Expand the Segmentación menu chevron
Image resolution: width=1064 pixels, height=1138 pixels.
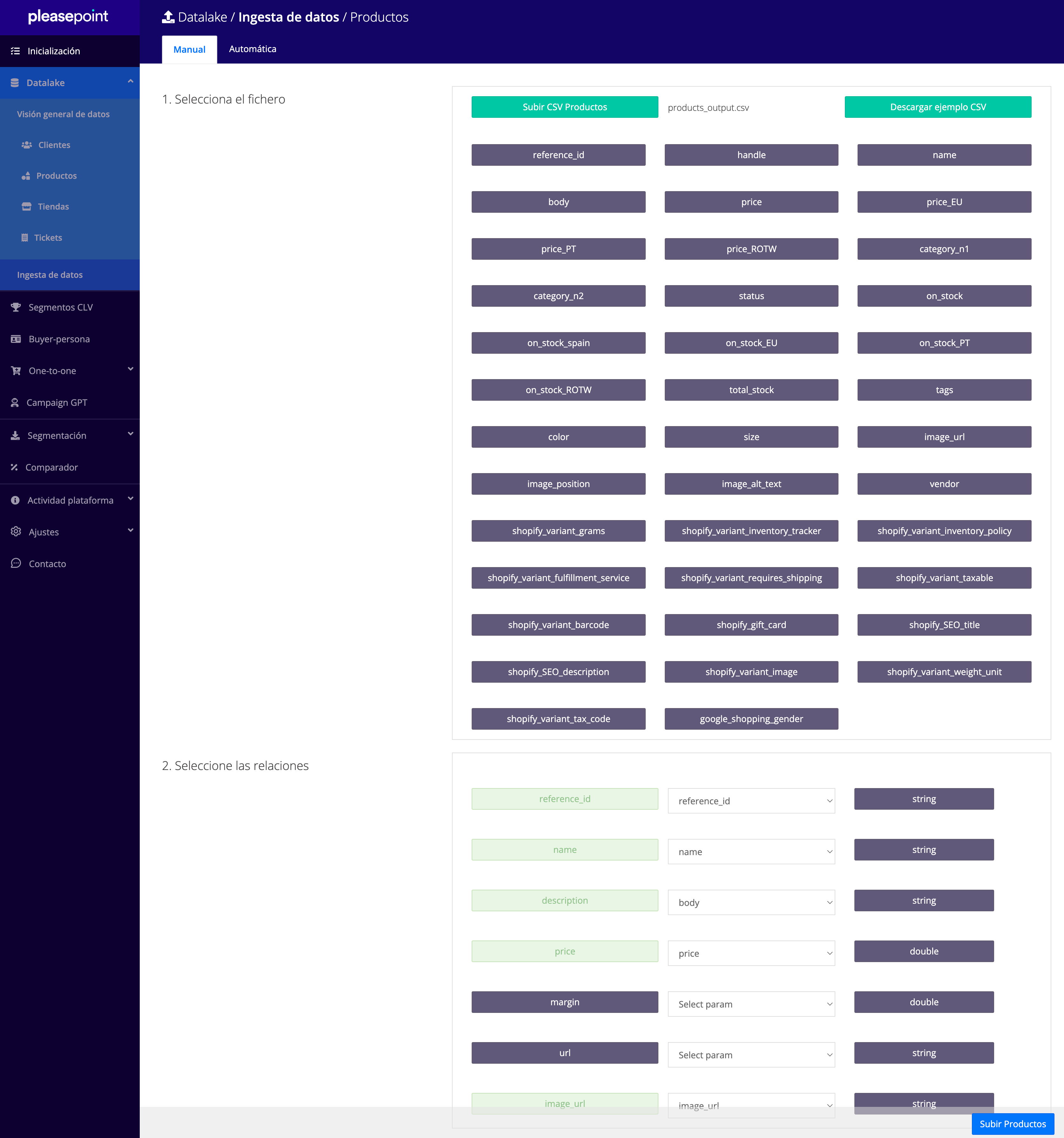[x=130, y=434]
